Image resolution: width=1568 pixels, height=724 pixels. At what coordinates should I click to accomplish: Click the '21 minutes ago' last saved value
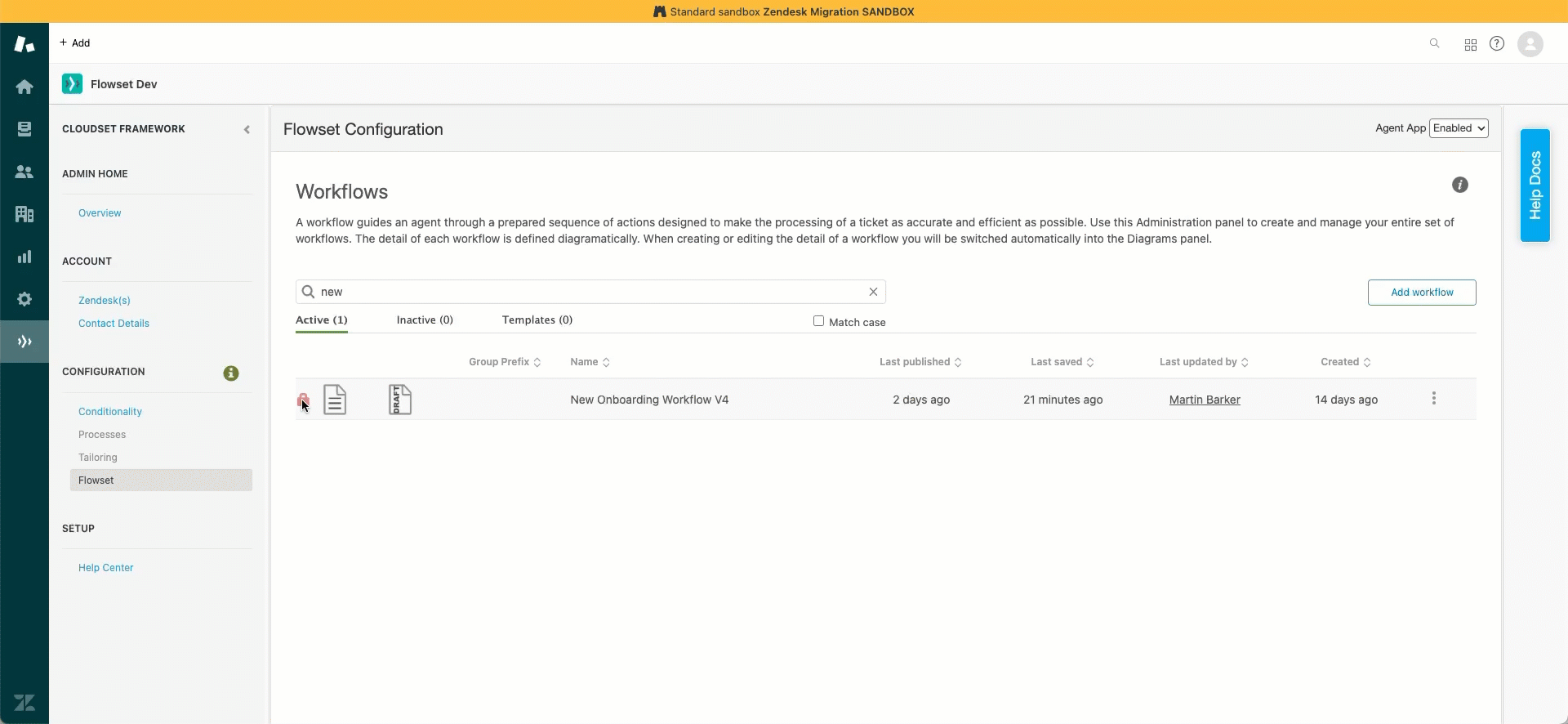pos(1062,400)
